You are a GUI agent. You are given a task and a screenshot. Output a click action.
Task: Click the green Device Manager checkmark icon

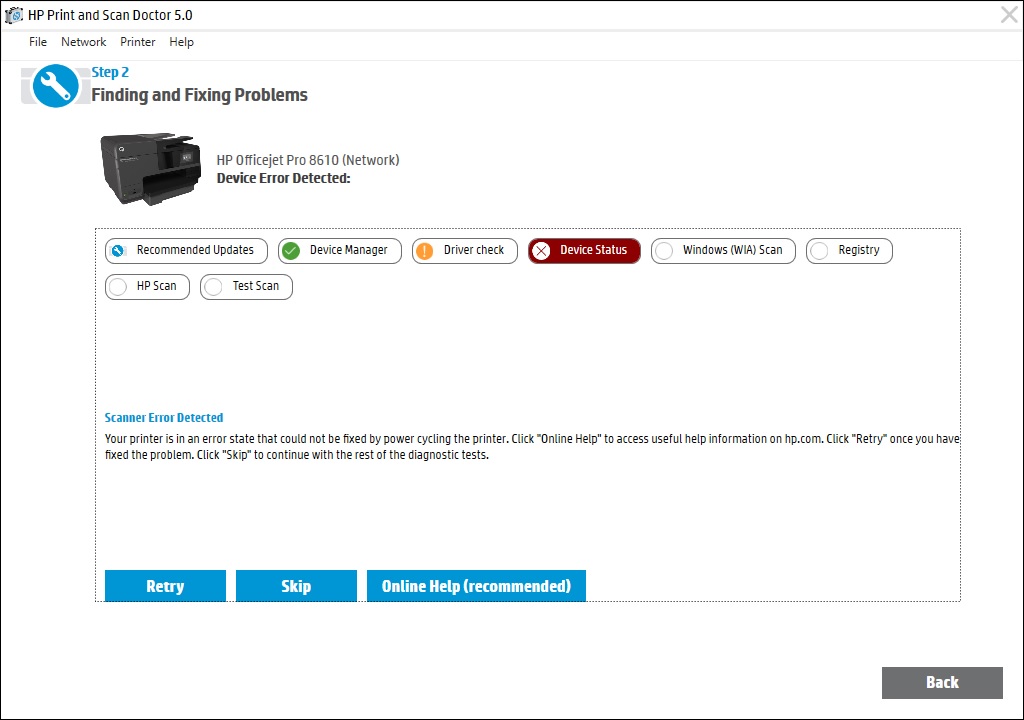click(293, 250)
